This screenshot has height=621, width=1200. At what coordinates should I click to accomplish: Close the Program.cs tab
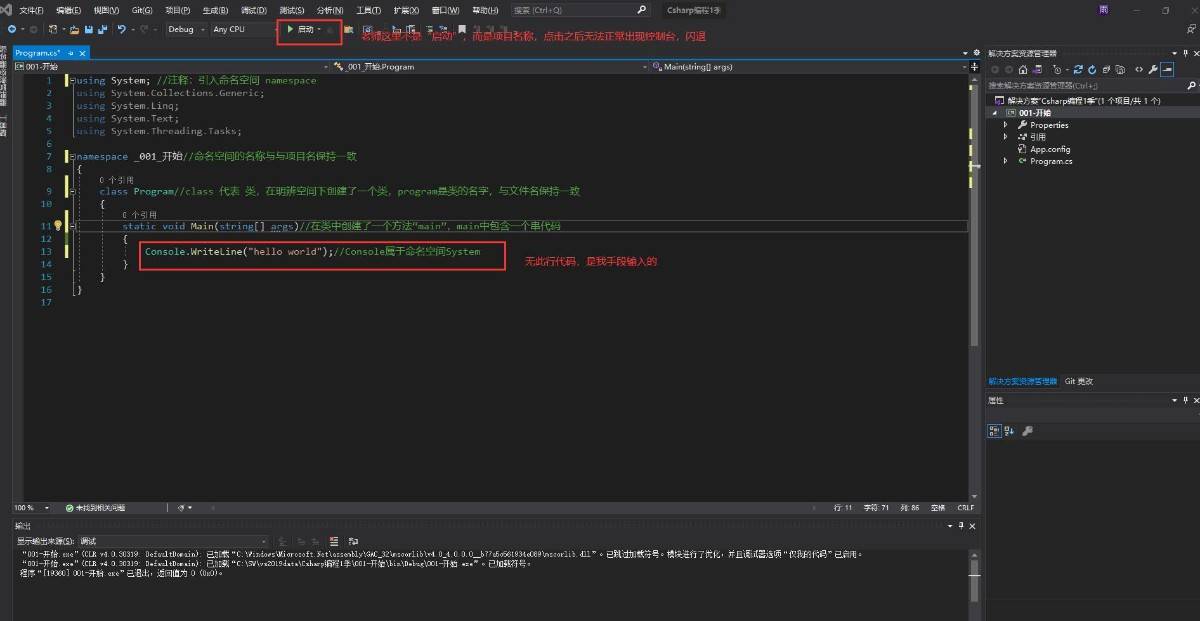(x=83, y=52)
